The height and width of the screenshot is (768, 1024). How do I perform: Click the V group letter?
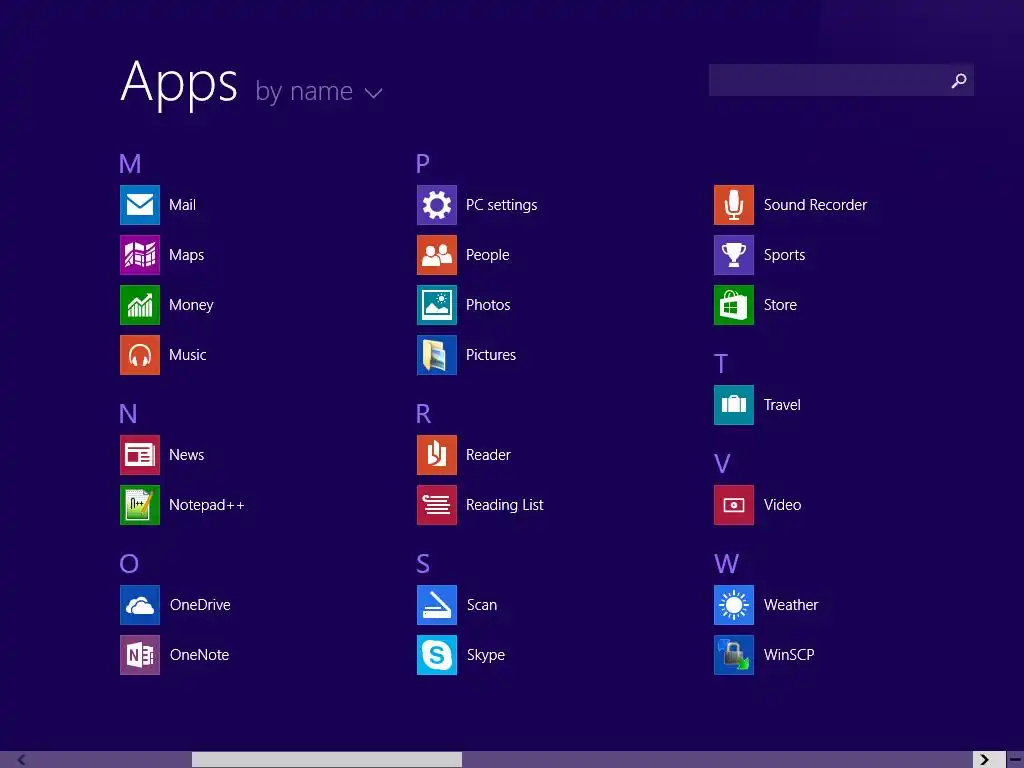pyautogui.click(x=722, y=464)
